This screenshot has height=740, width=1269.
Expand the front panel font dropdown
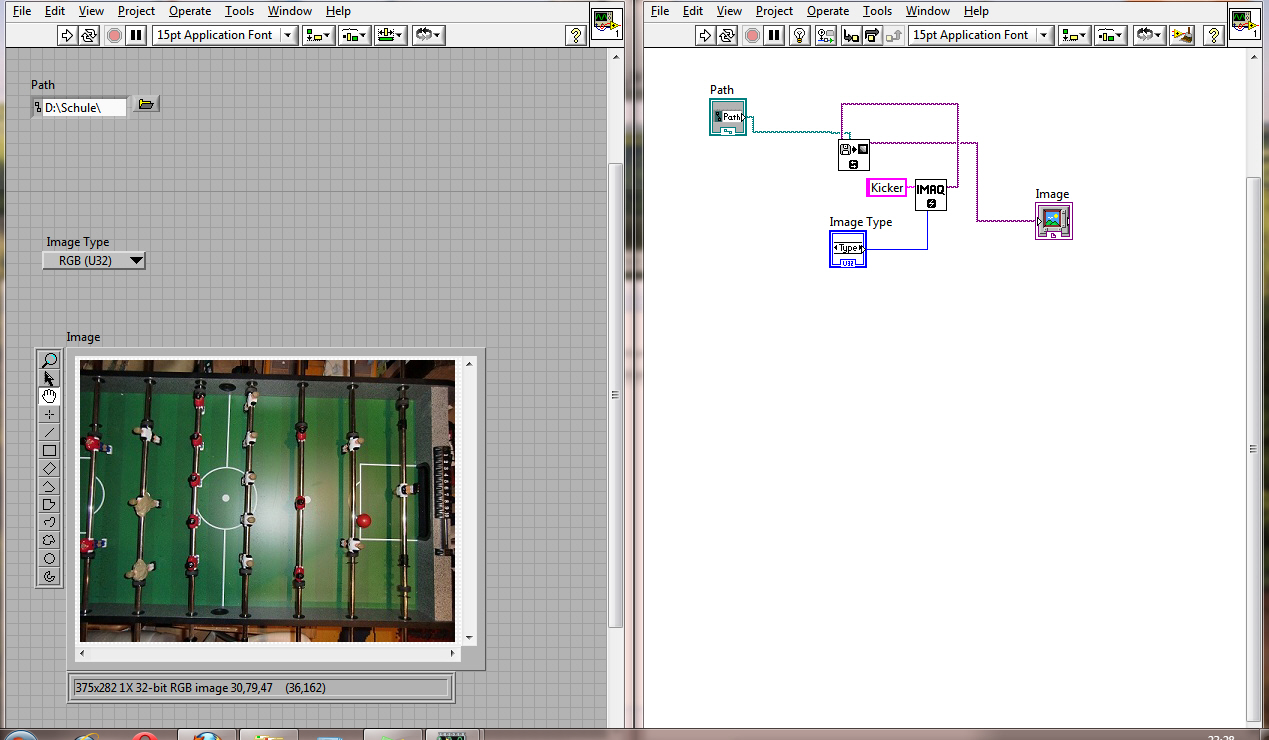289,35
